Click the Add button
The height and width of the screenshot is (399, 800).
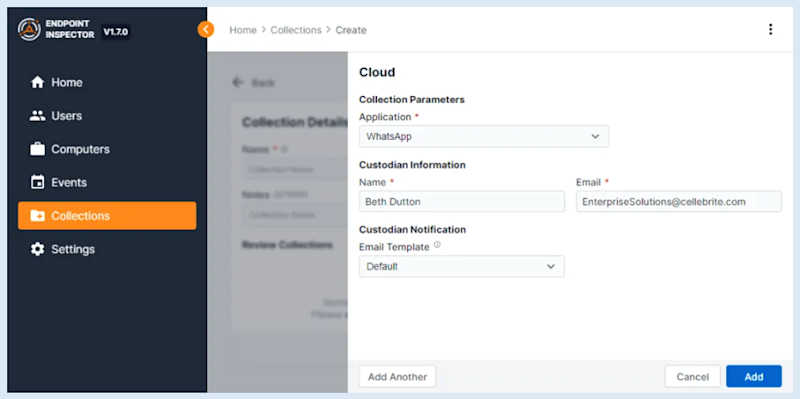click(x=754, y=377)
